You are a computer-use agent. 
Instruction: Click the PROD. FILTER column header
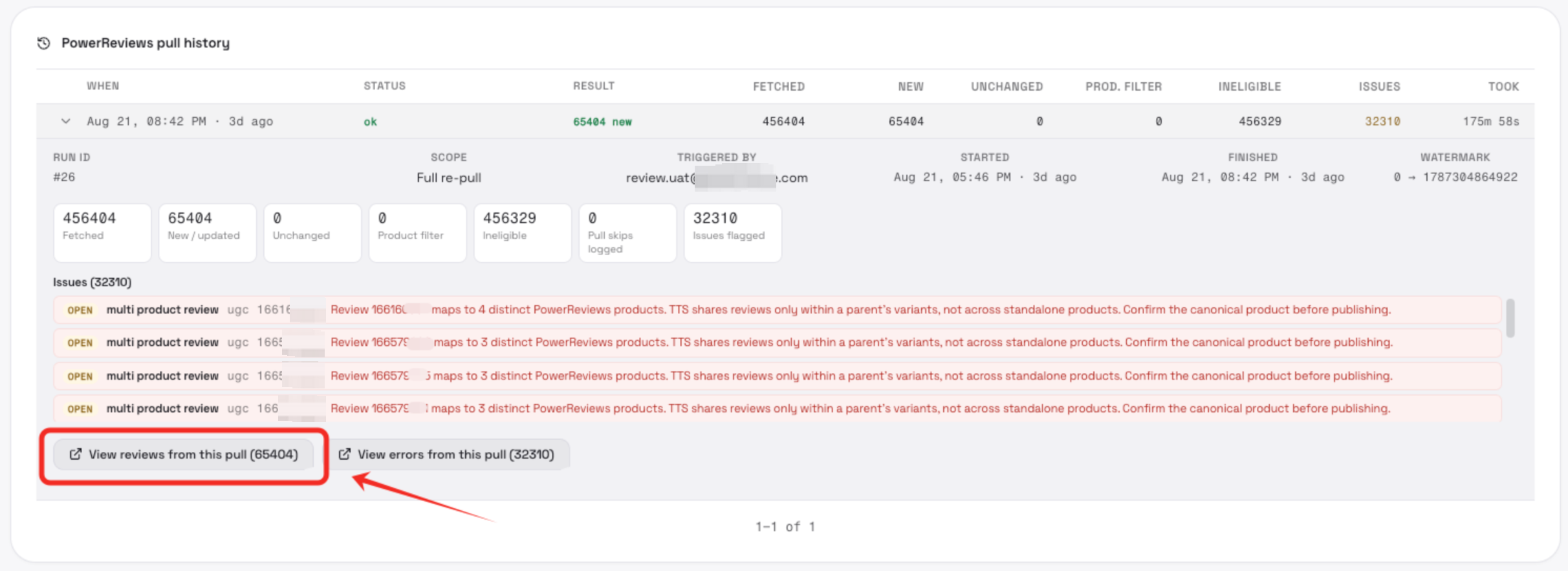[1124, 87]
